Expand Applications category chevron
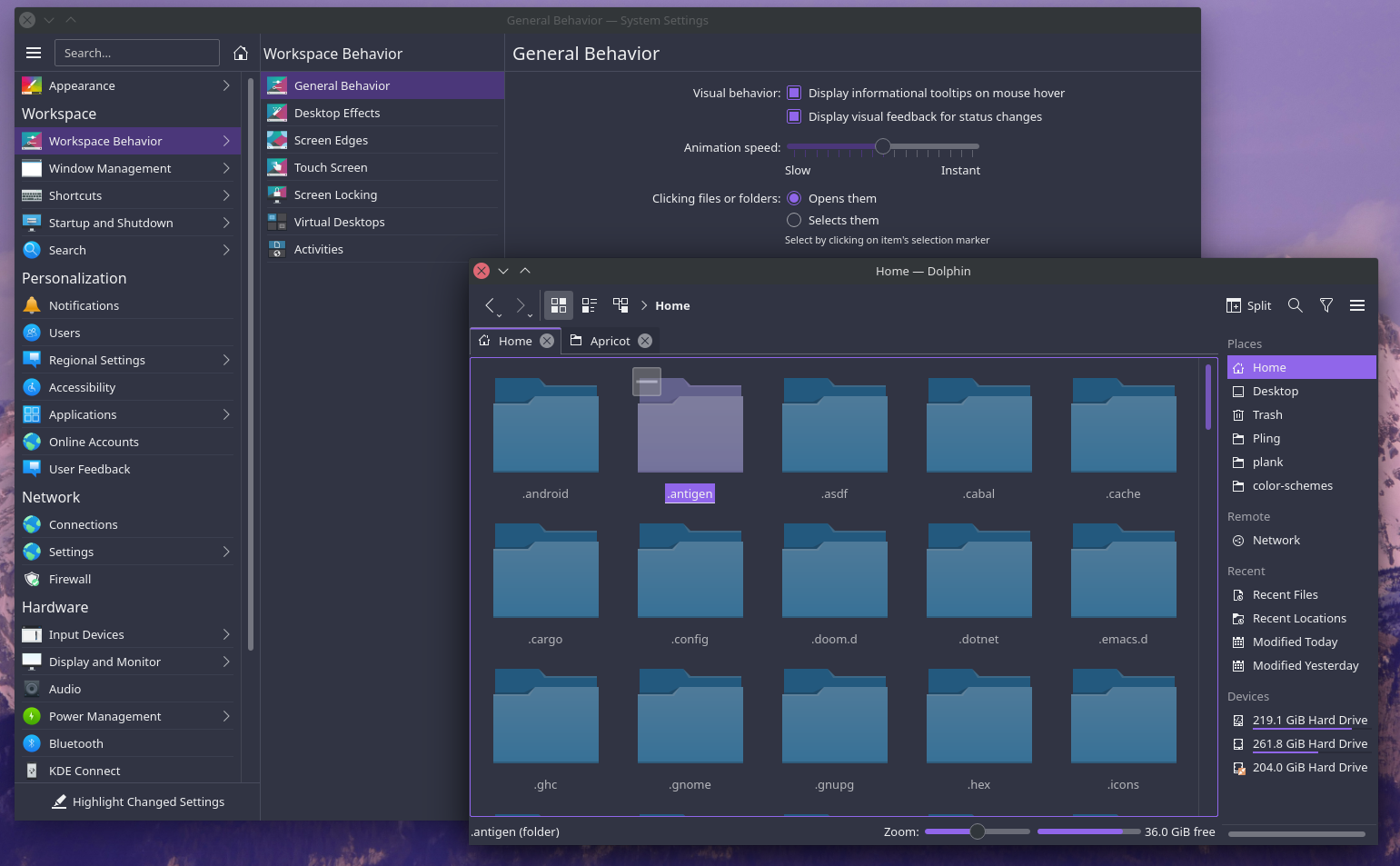 (226, 414)
